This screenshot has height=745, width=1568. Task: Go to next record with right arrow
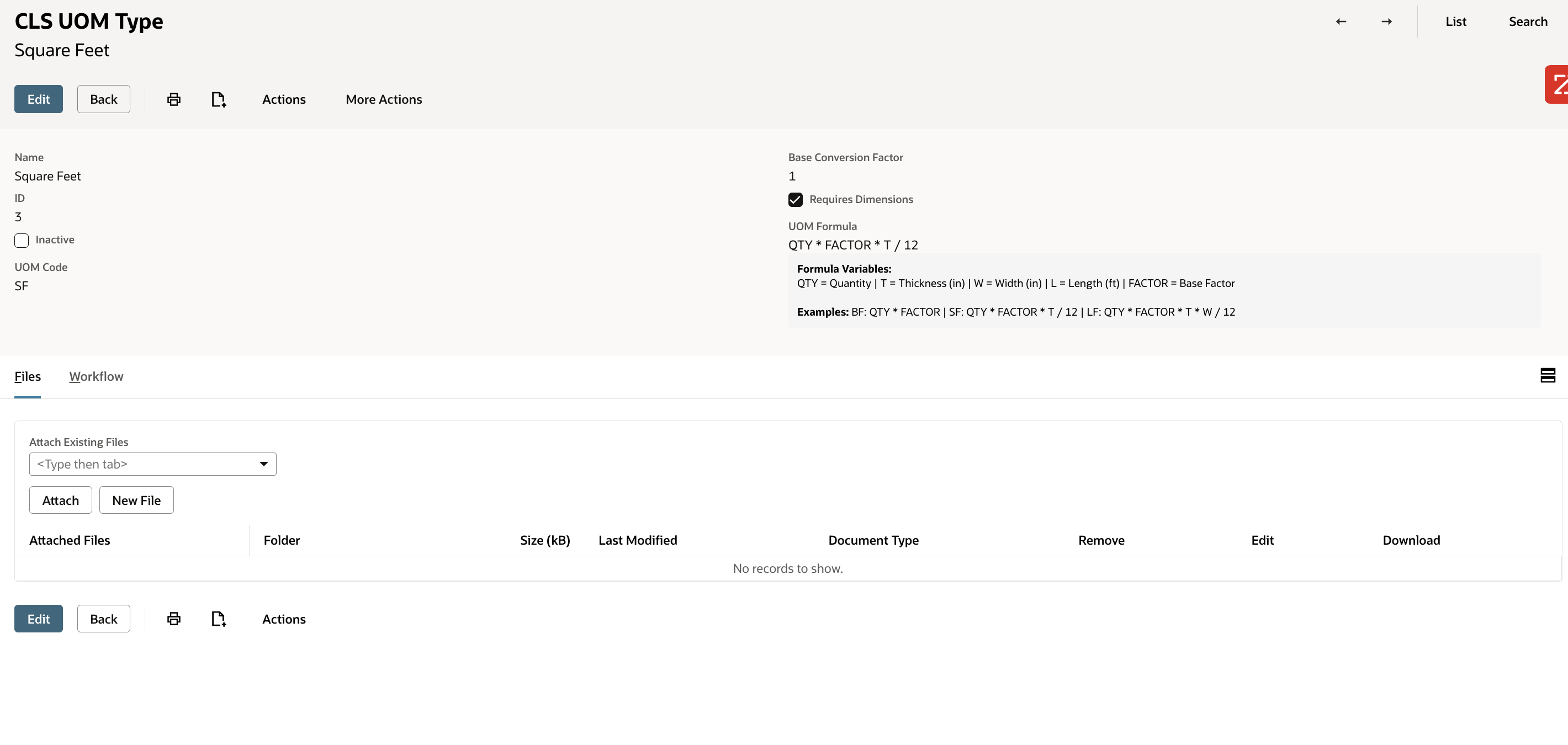pyautogui.click(x=1386, y=22)
